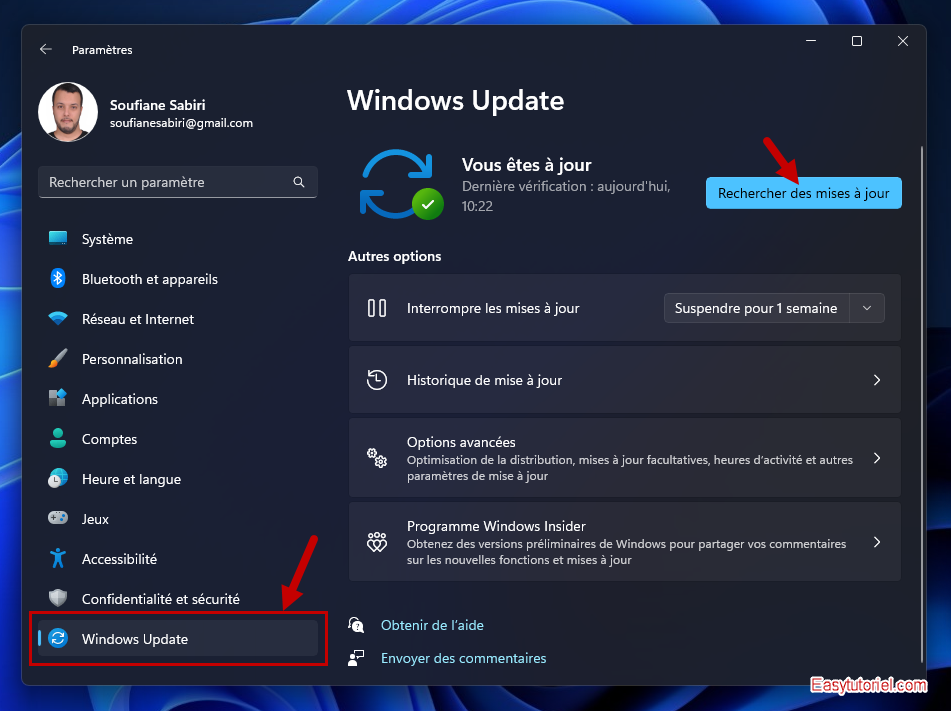
Task: Click the Envoyer des commentaires icon
Action: tap(356, 658)
